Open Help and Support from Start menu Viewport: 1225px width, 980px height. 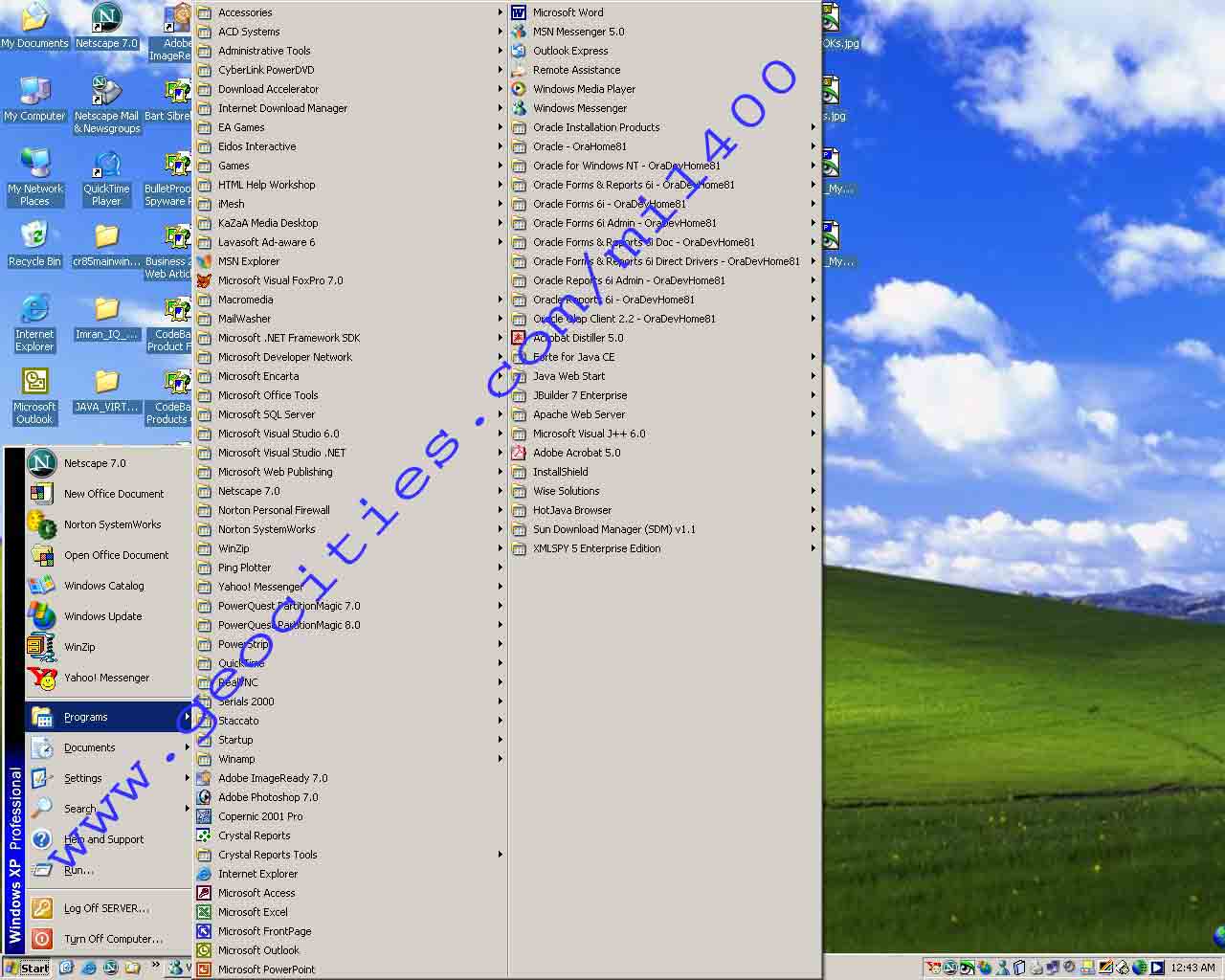click(108, 839)
